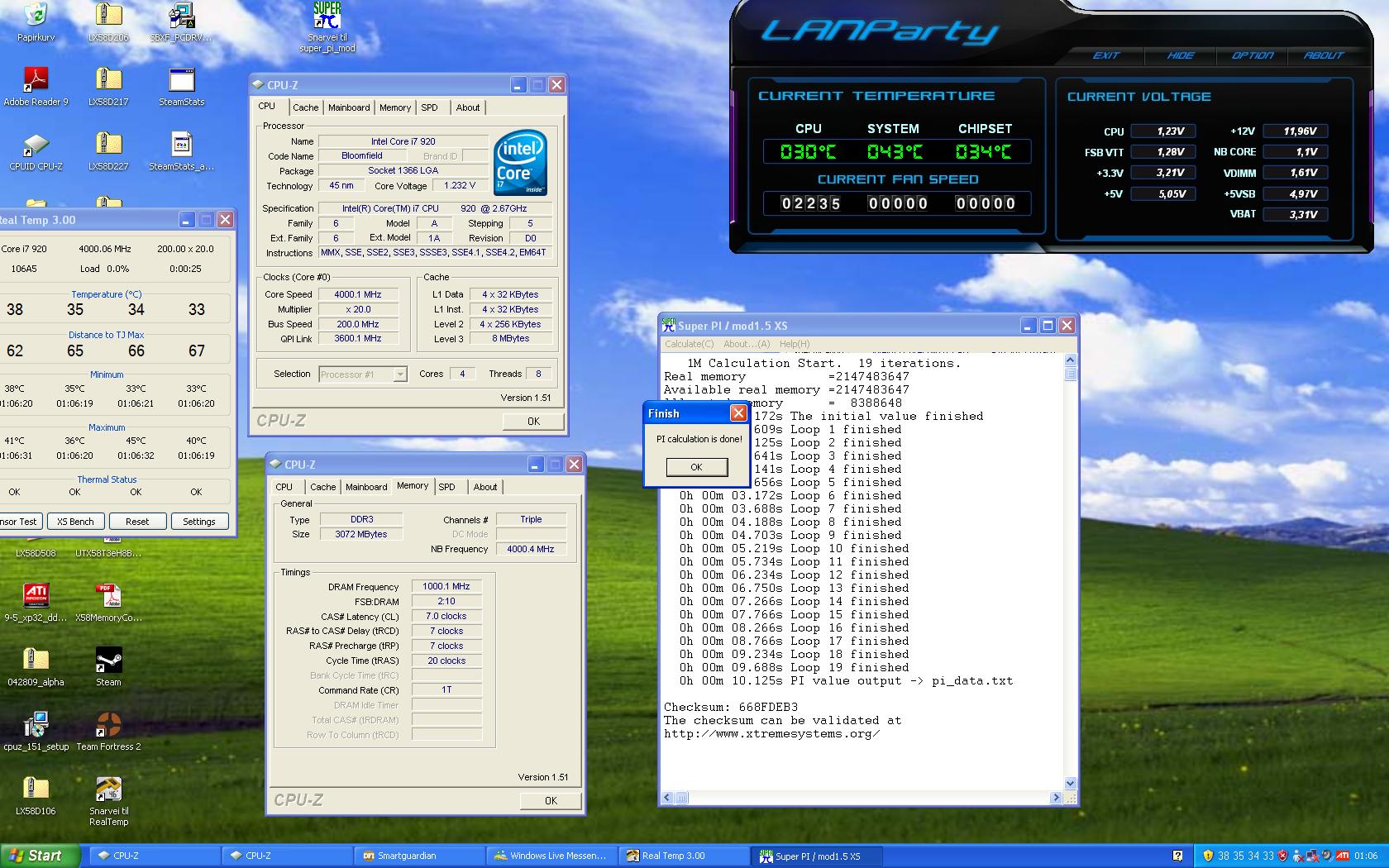Open the About tab in top CPU-Z window
Image resolution: width=1389 pixels, height=868 pixels.
pos(468,107)
